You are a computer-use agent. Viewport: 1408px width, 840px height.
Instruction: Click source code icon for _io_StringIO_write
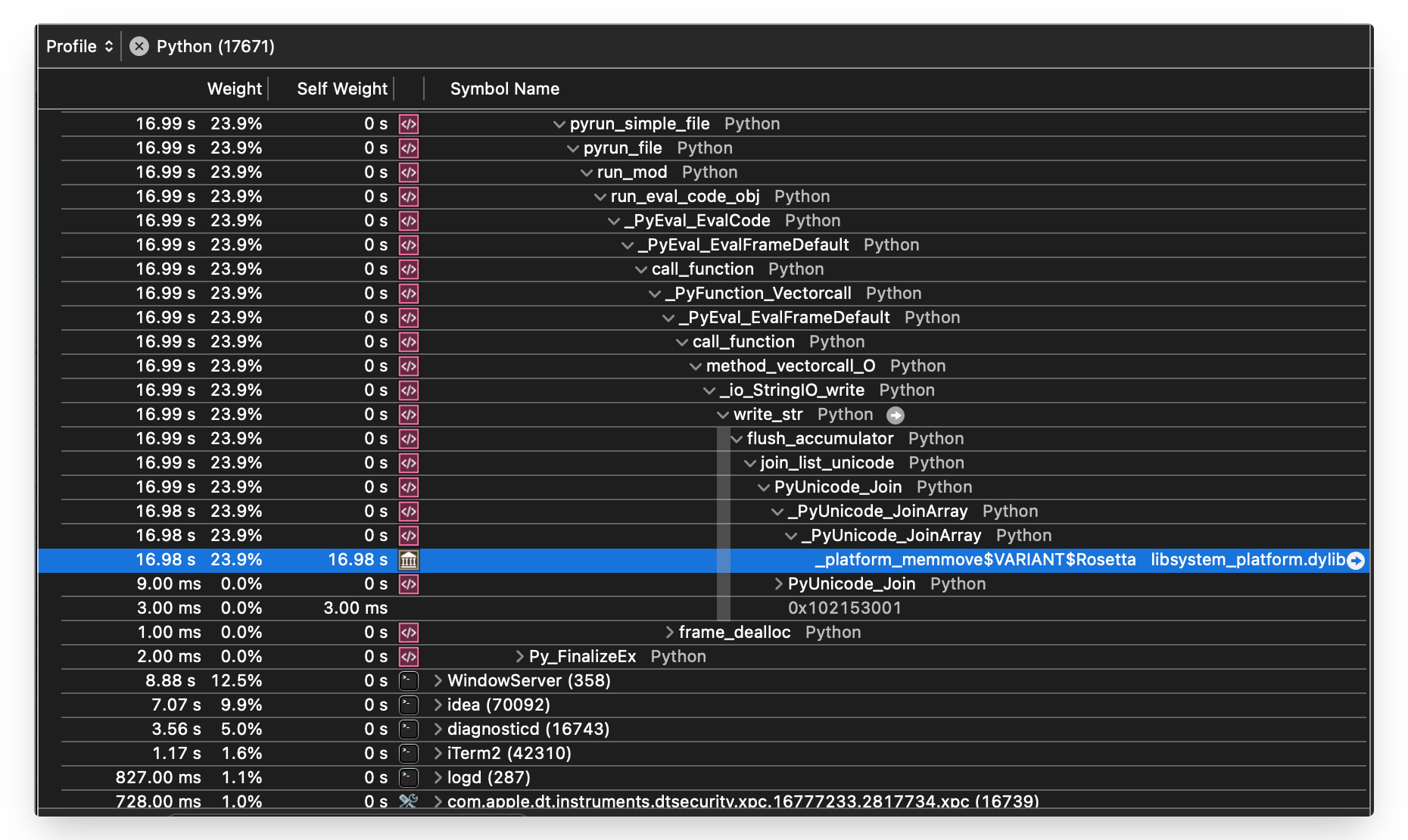tap(409, 390)
